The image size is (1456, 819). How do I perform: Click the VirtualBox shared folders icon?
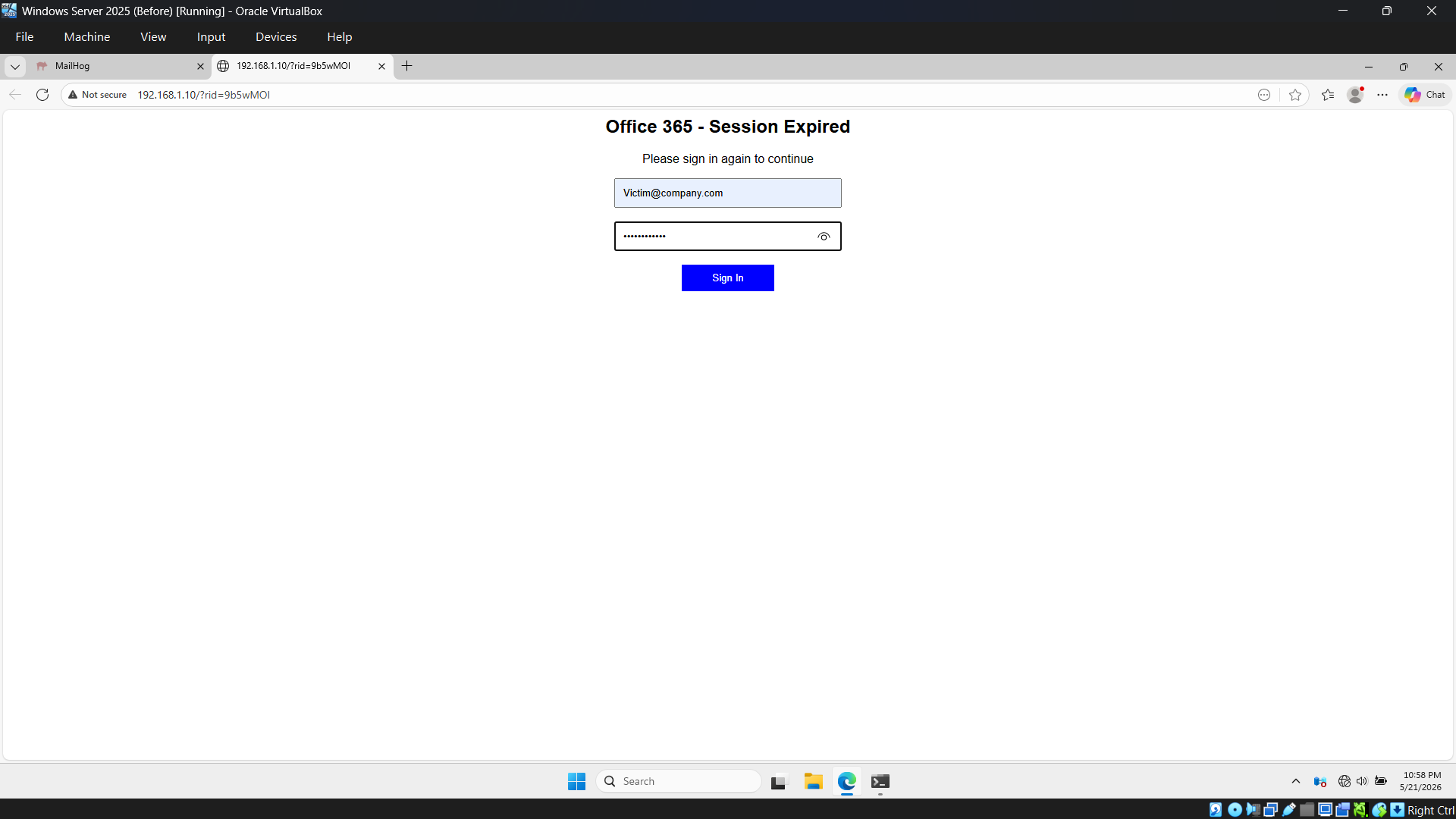pos(1307,810)
